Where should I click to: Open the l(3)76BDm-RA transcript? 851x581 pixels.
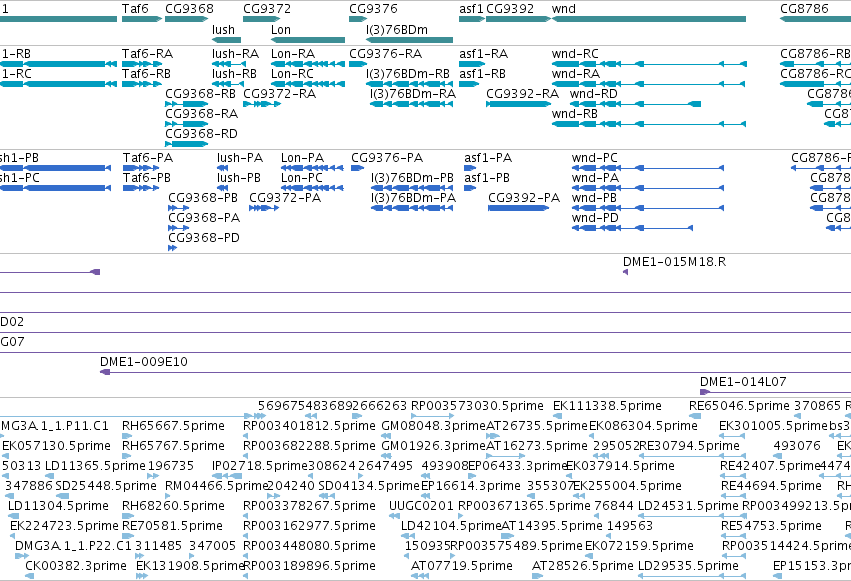(411, 104)
